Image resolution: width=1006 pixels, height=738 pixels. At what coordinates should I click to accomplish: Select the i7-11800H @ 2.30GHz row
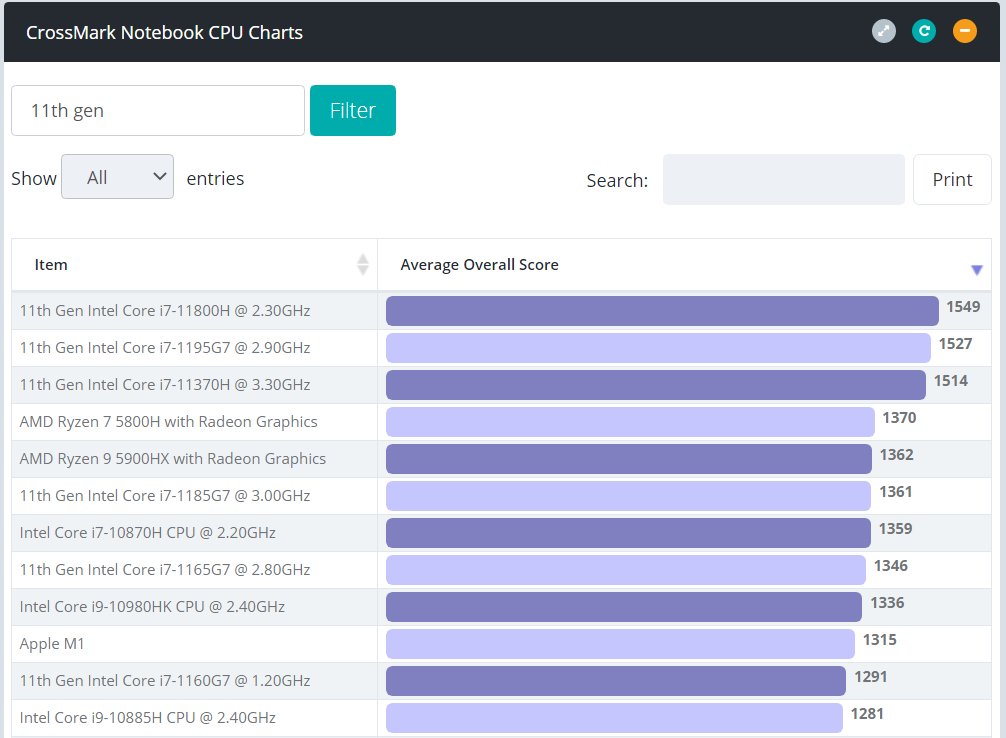tap(502, 311)
